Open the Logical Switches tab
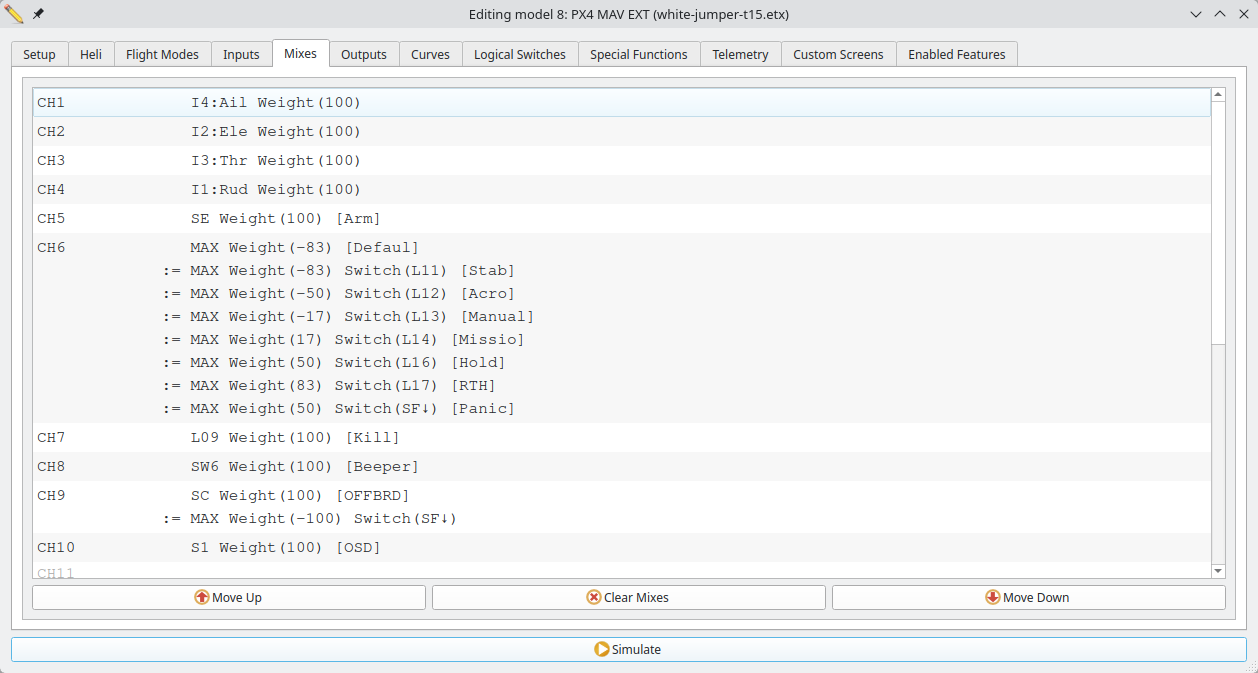Viewport: 1258px width, 673px height. 519,54
